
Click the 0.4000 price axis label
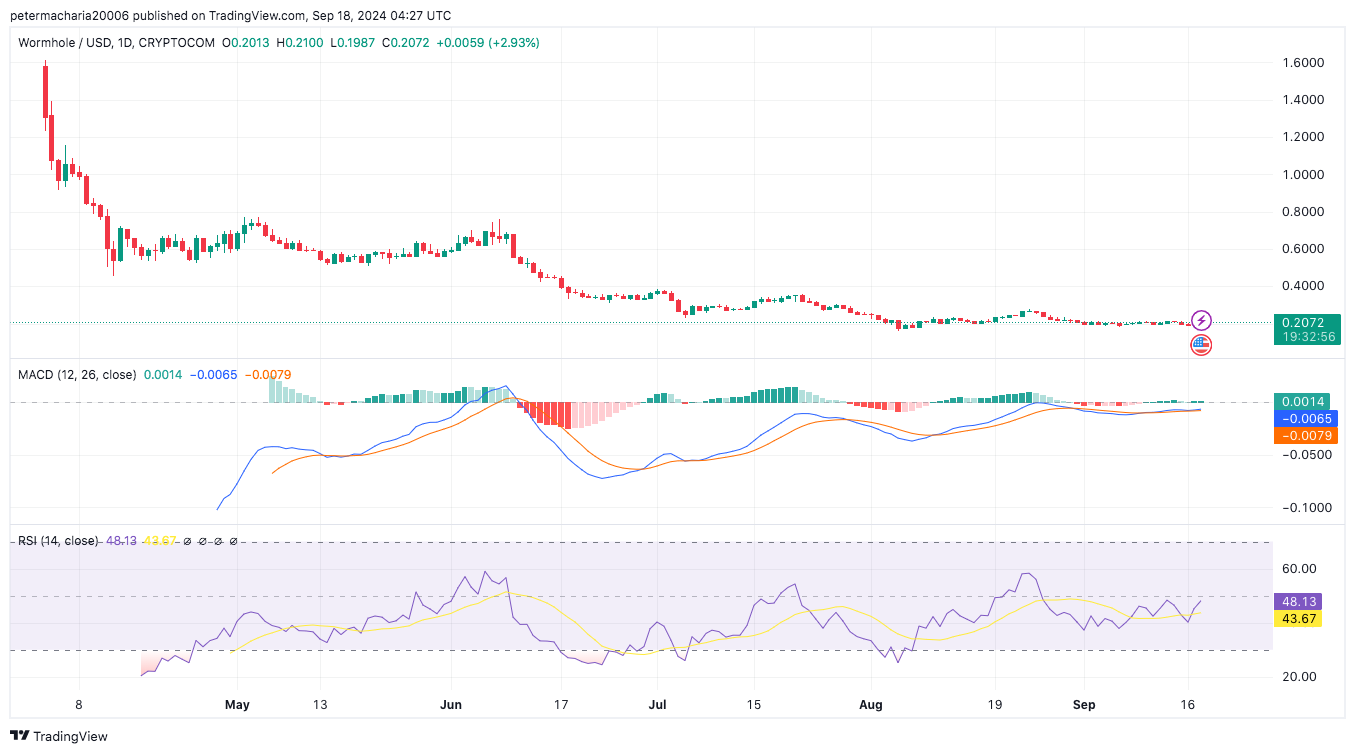click(1303, 286)
